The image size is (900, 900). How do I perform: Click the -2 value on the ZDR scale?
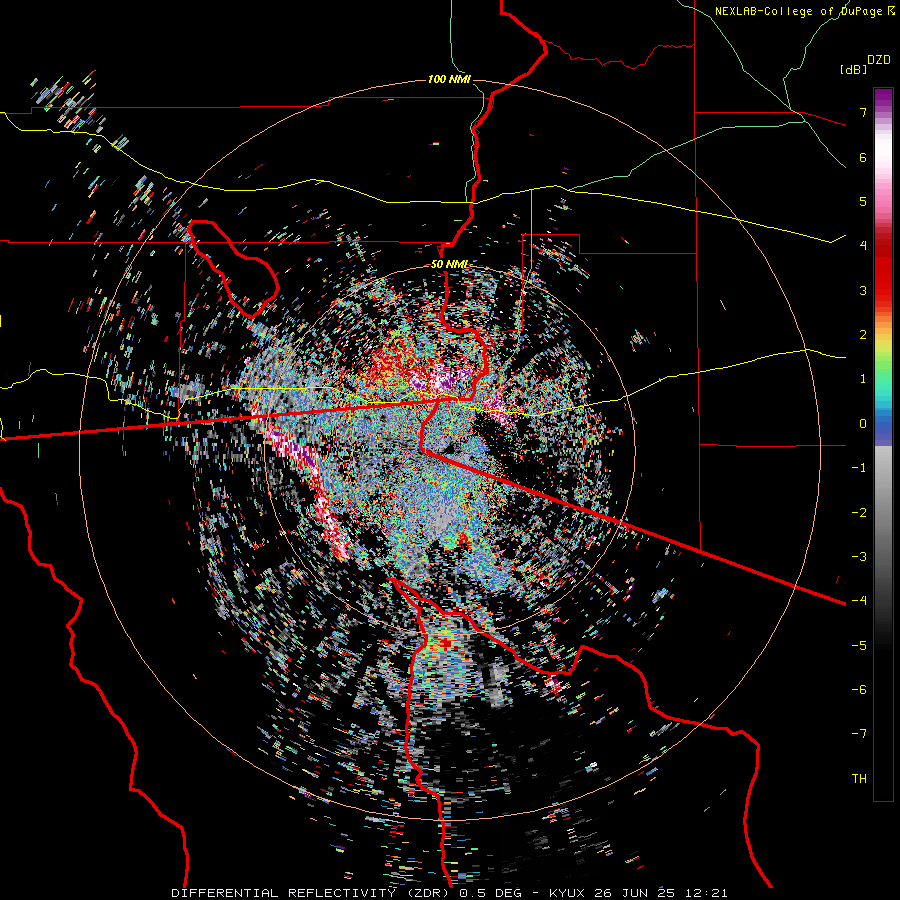pos(859,512)
